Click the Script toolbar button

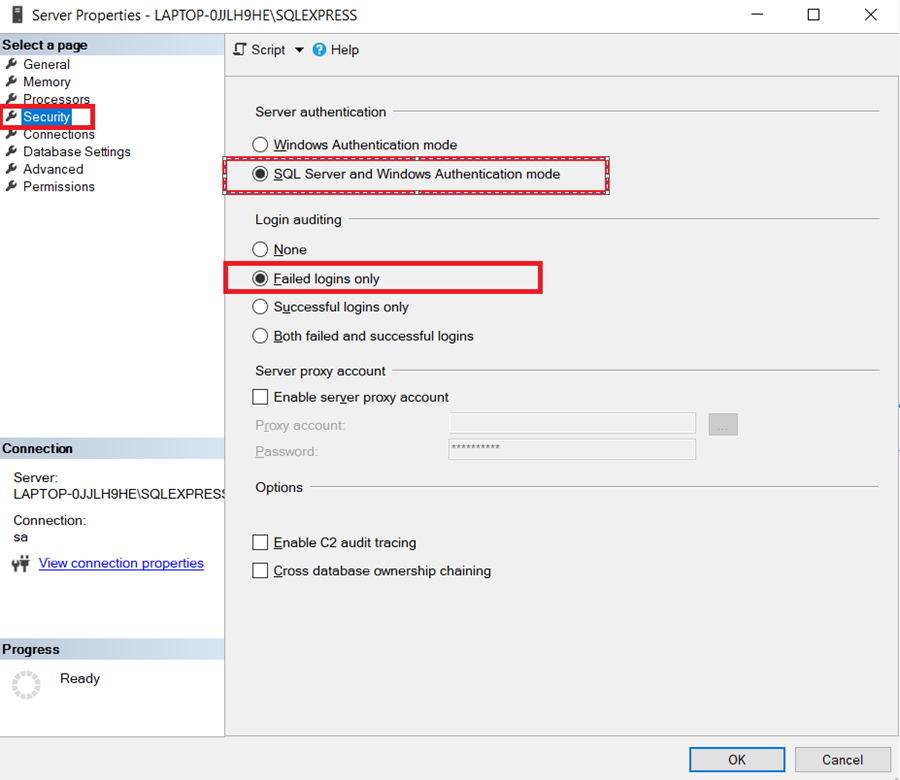pyautogui.click(x=259, y=50)
